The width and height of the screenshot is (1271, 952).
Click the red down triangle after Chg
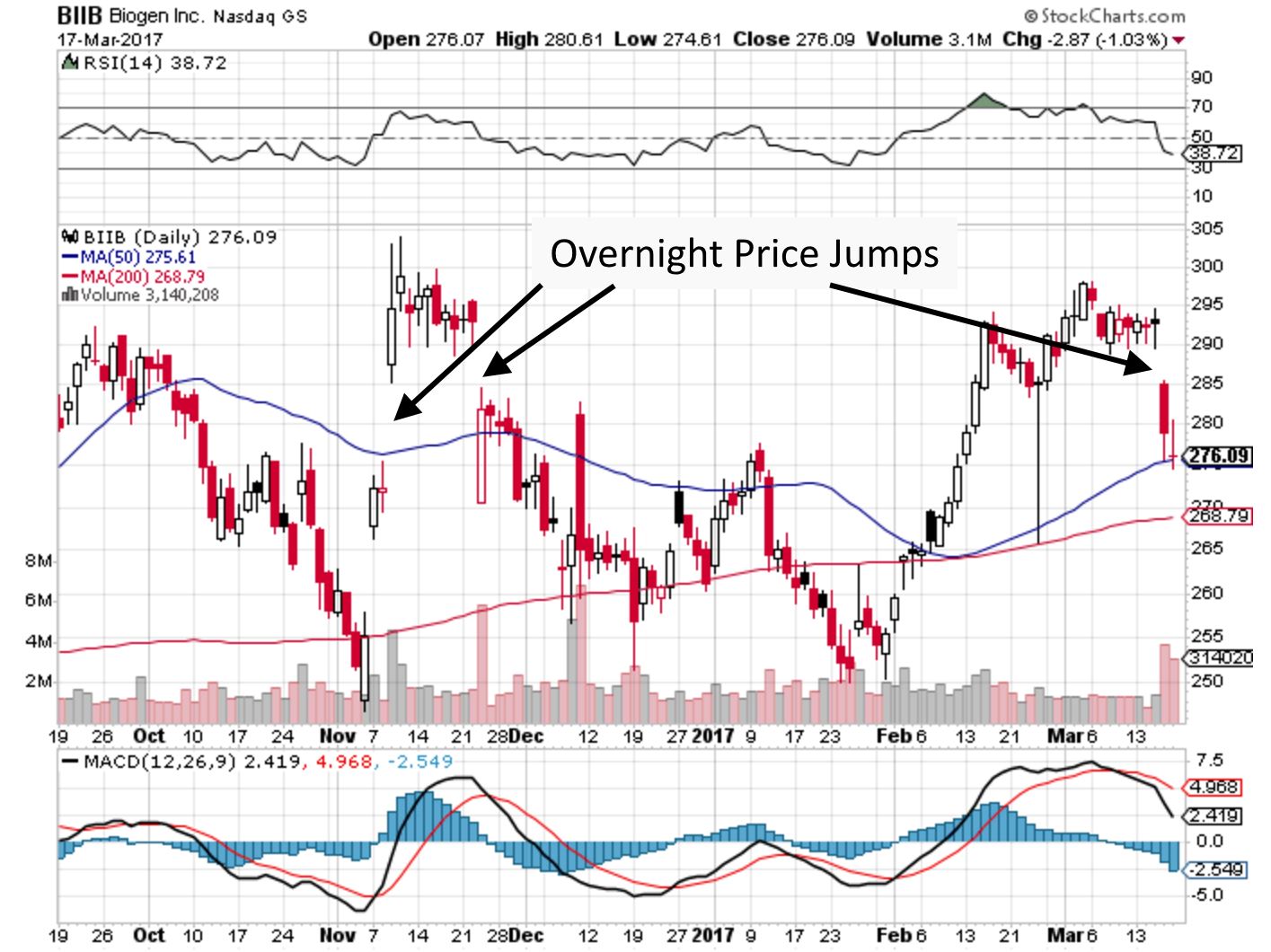[1178, 40]
